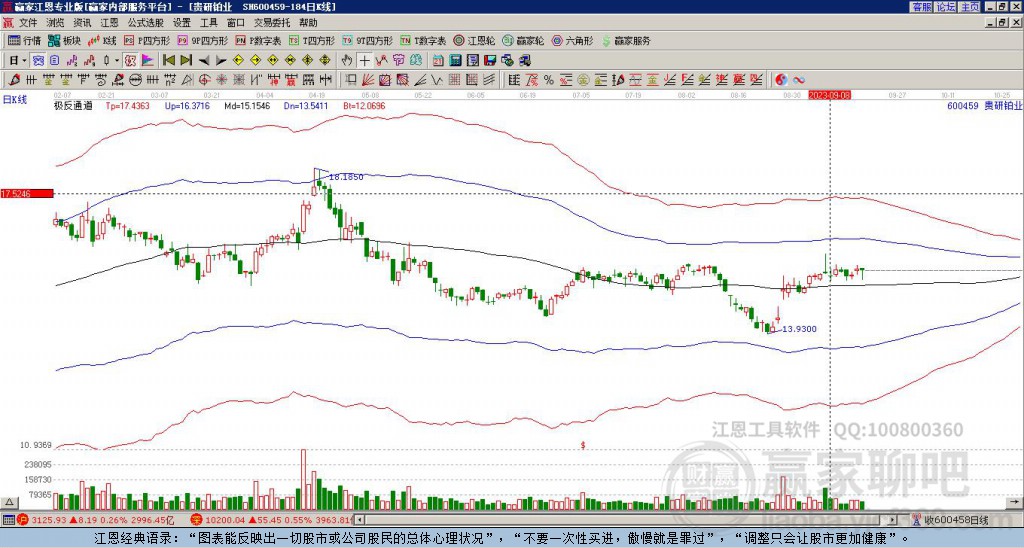Jump to first bar icon

pos(169,61)
